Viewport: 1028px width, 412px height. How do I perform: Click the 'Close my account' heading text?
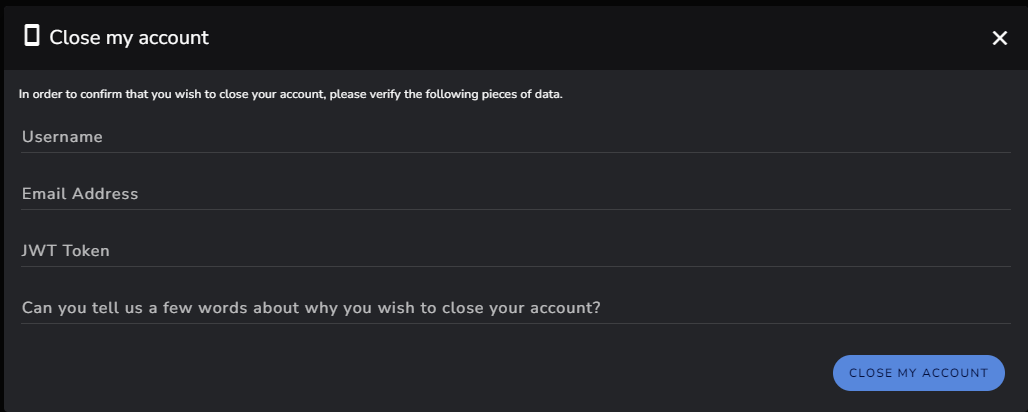tap(129, 37)
